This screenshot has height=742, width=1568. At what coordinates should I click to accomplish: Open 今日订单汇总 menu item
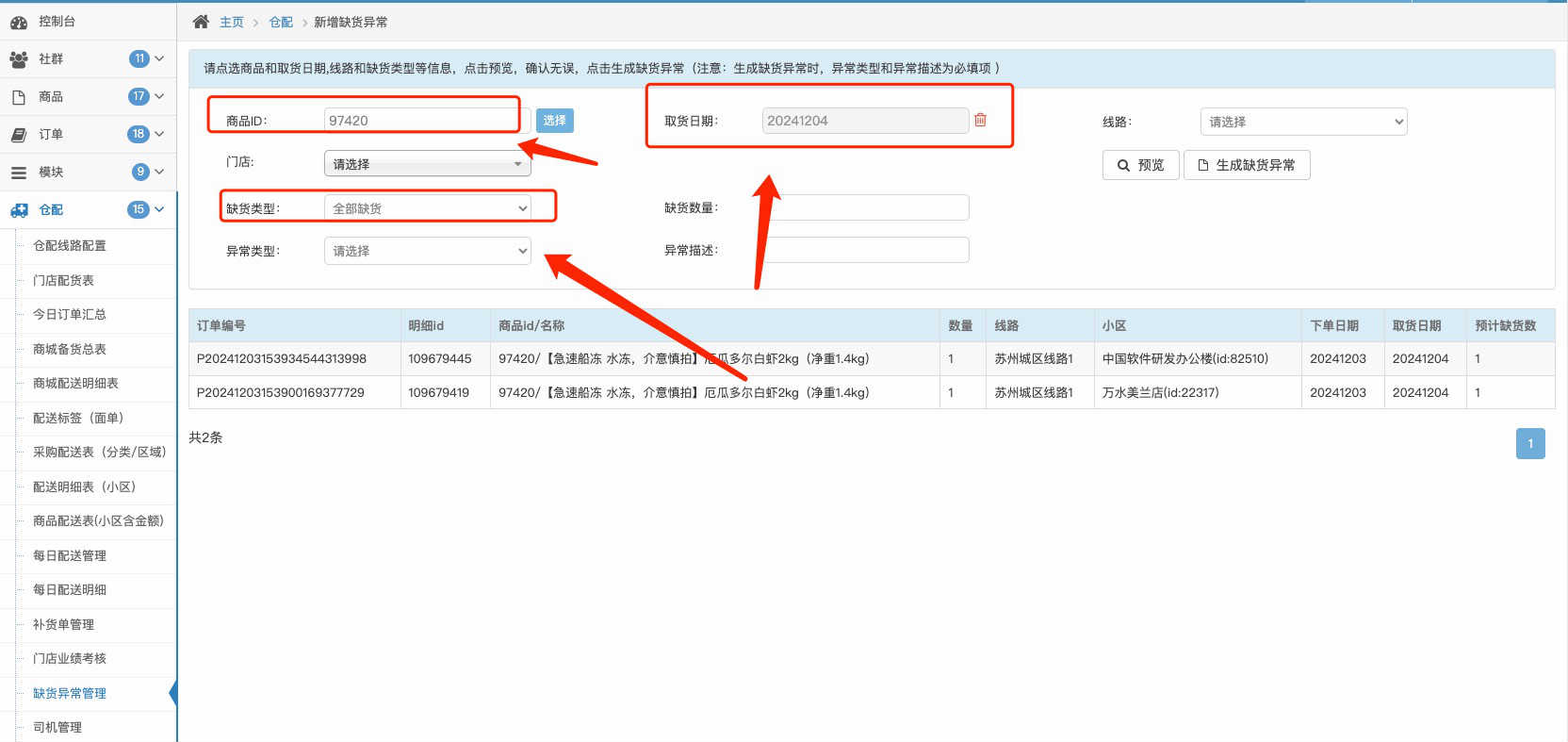70,314
